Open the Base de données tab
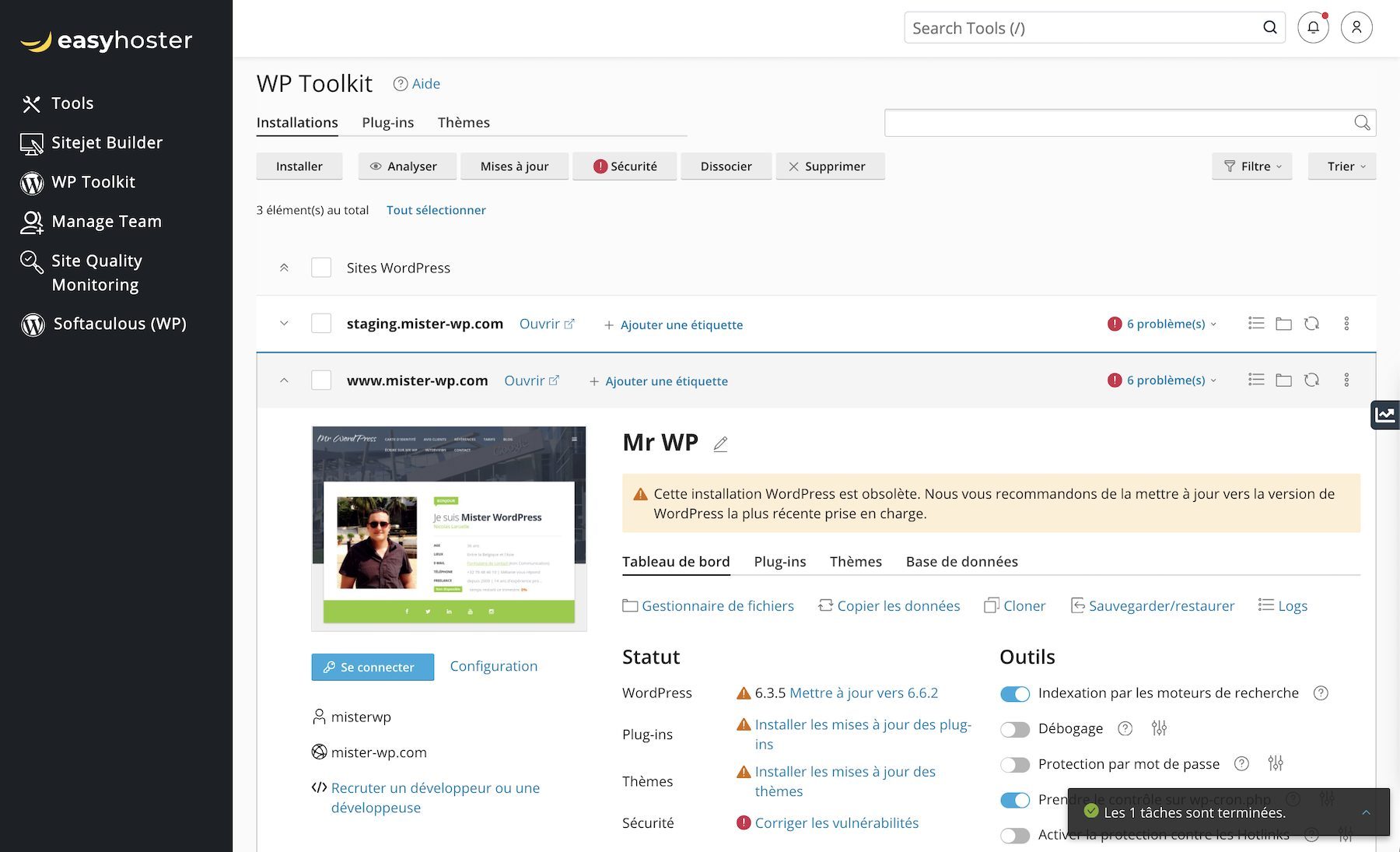 [x=961, y=561]
